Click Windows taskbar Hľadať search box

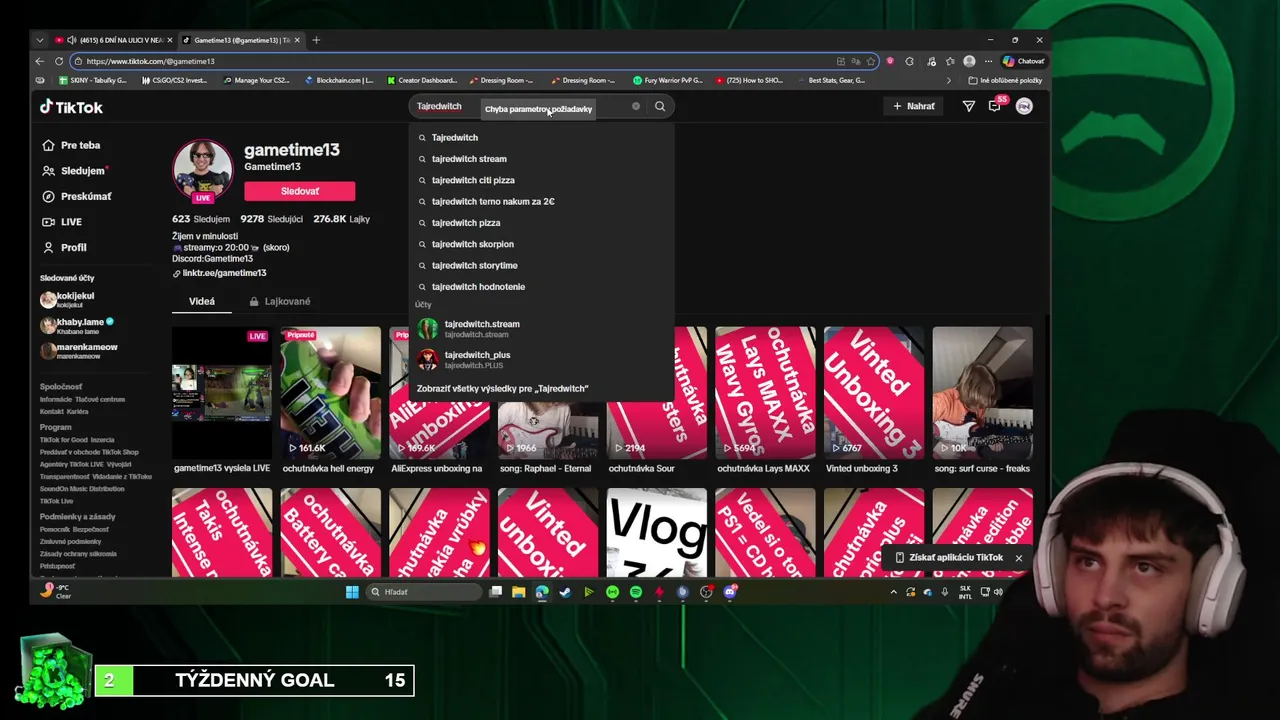[423, 592]
